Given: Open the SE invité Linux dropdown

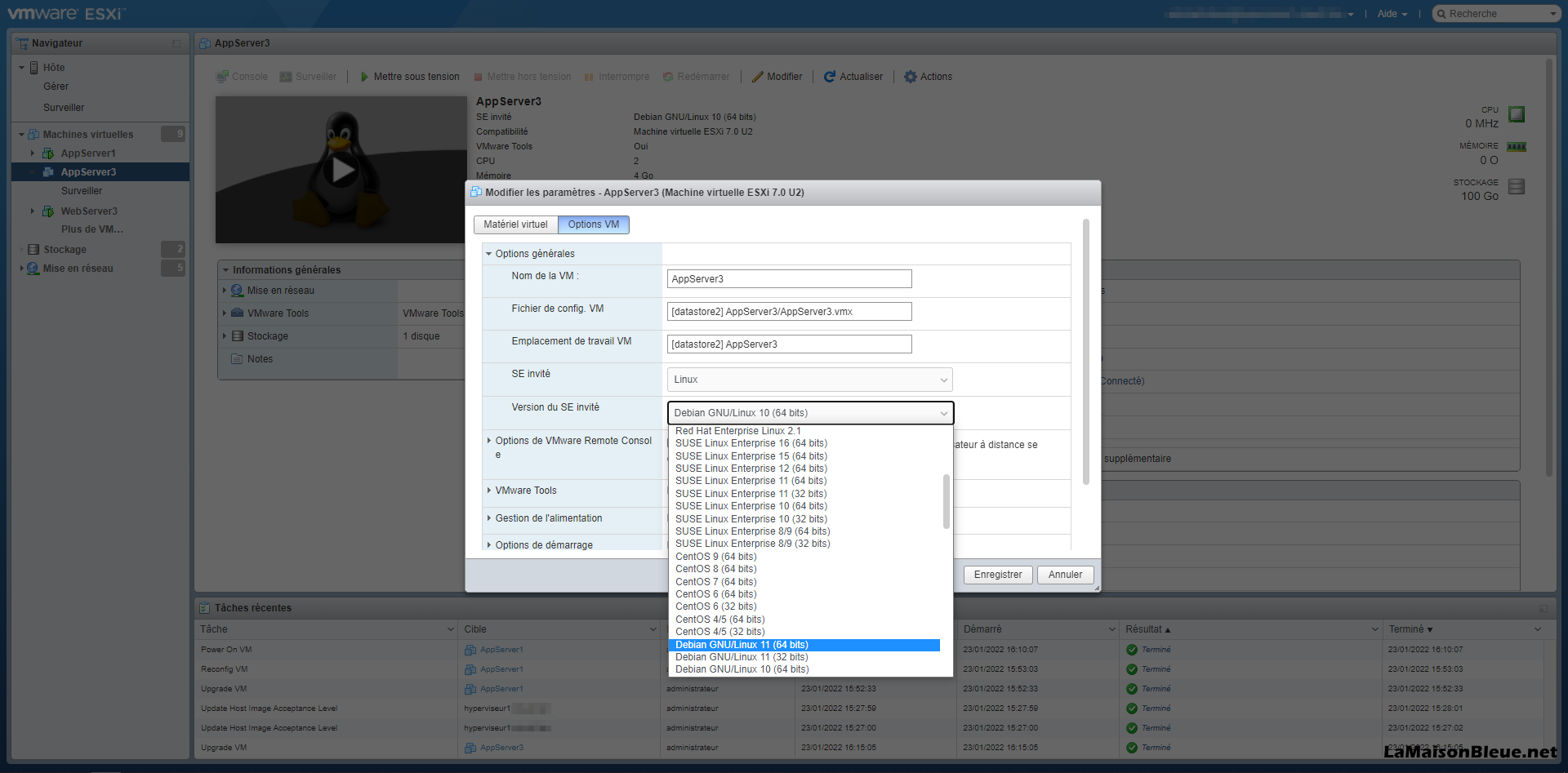Looking at the screenshot, I should pyautogui.click(x=810, y=380).
